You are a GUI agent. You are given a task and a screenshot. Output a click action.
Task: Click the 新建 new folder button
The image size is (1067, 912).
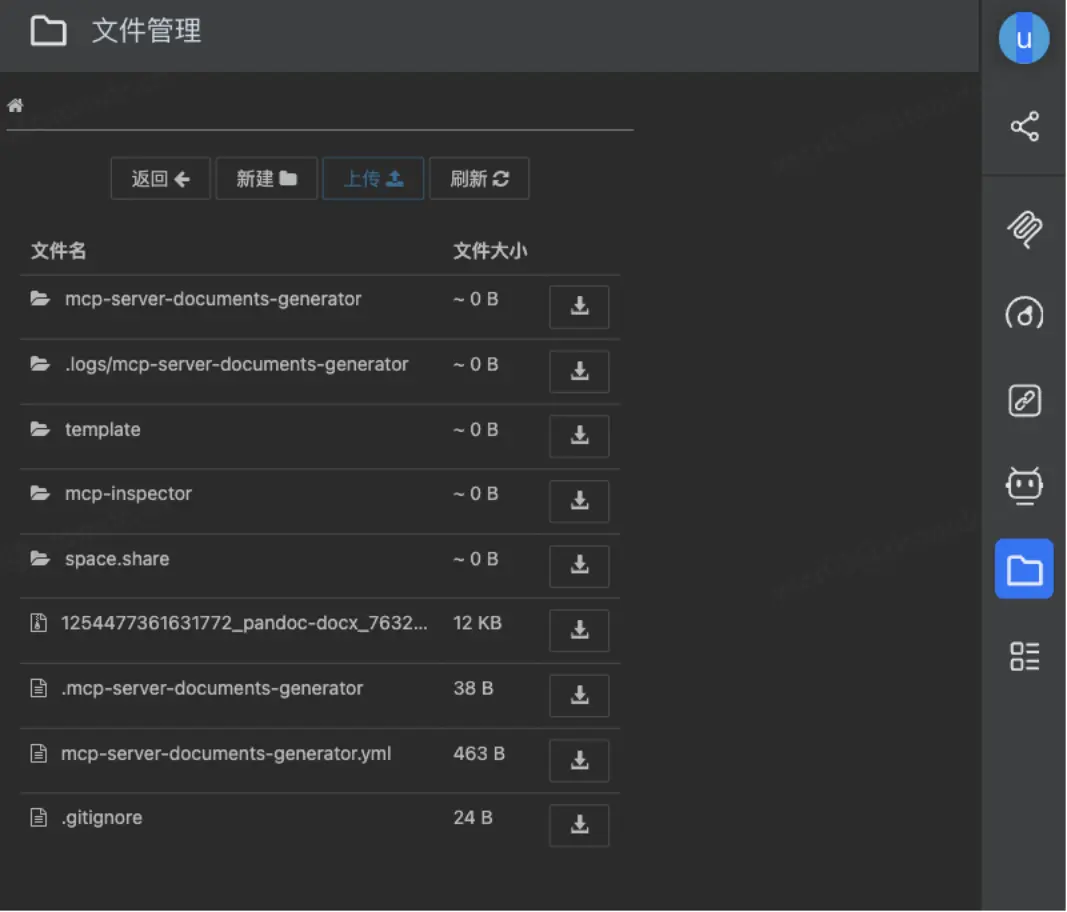coord(266,178)
